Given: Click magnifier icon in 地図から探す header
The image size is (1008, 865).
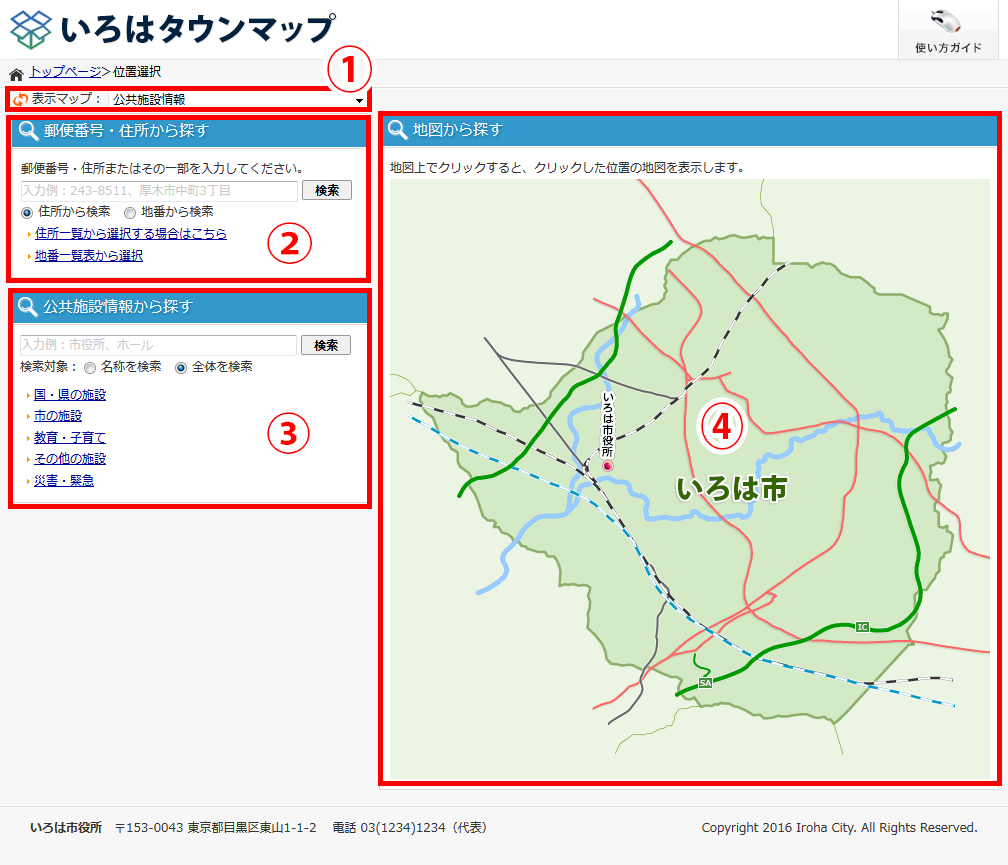Looking at the screenshot, I should point(398,130).
